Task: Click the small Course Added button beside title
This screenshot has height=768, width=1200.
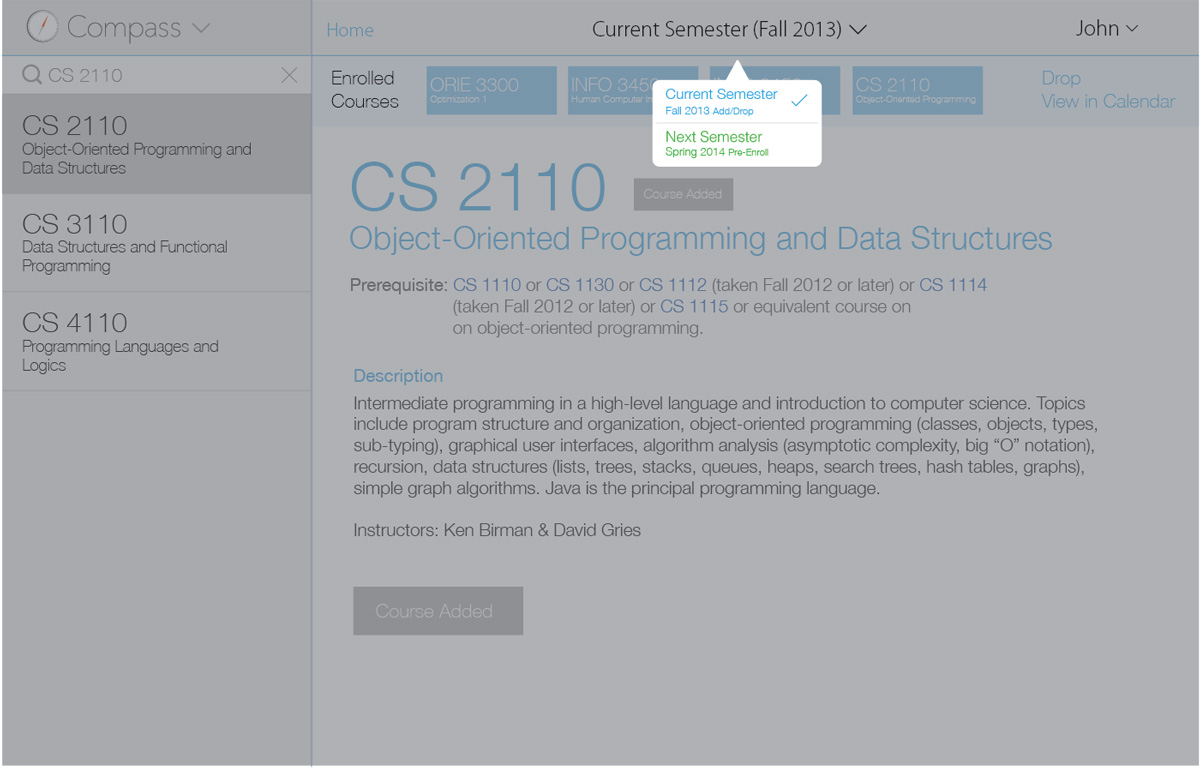Action: click(683, 194)
